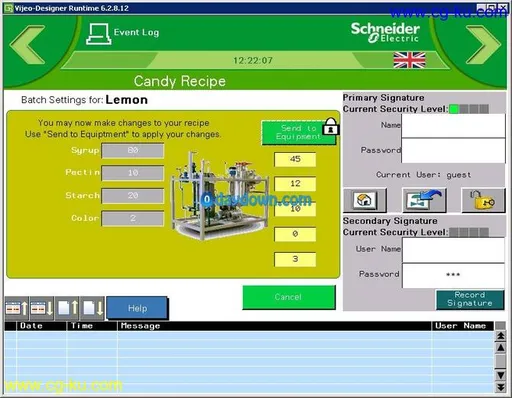Click the Time column header
This screenshot has width=512, height=398.
92,326
